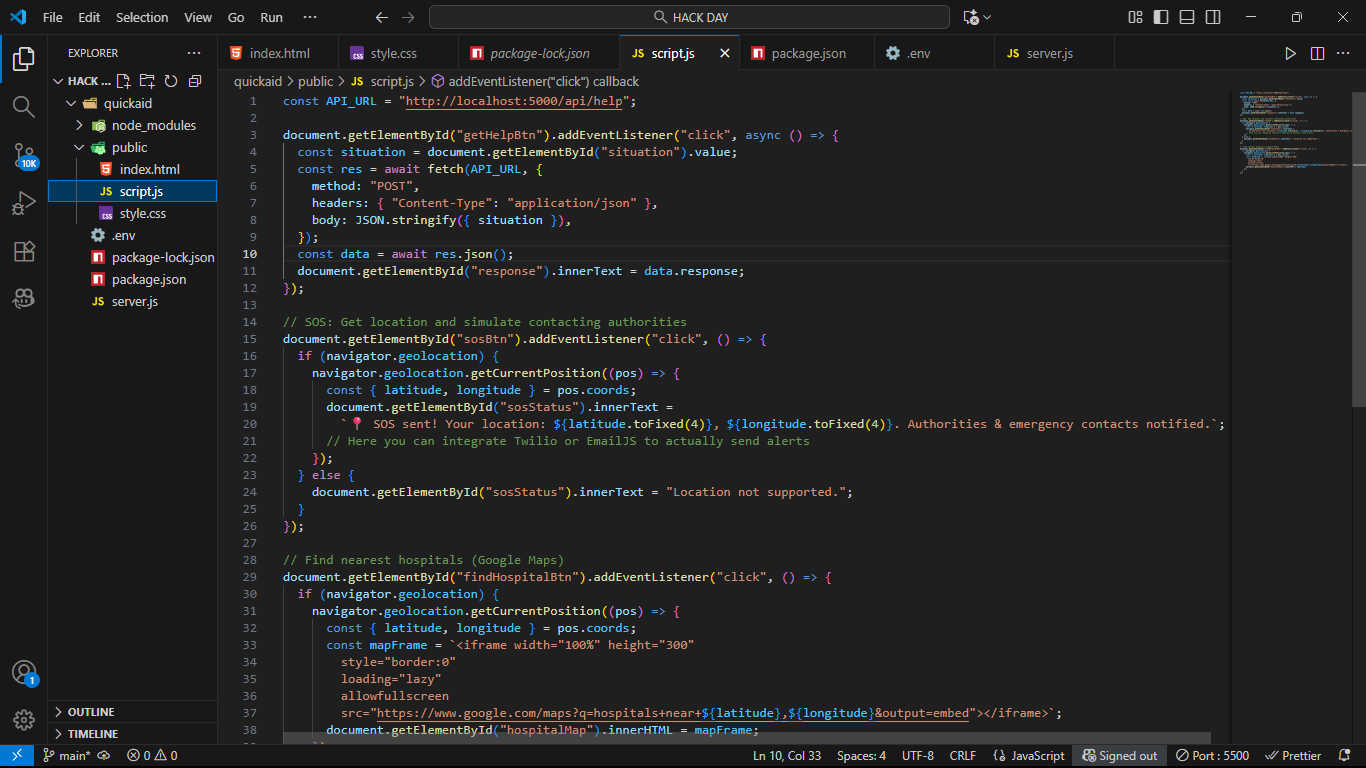
Task: Expand the TIMELINE section
Action: pos(92,734)
